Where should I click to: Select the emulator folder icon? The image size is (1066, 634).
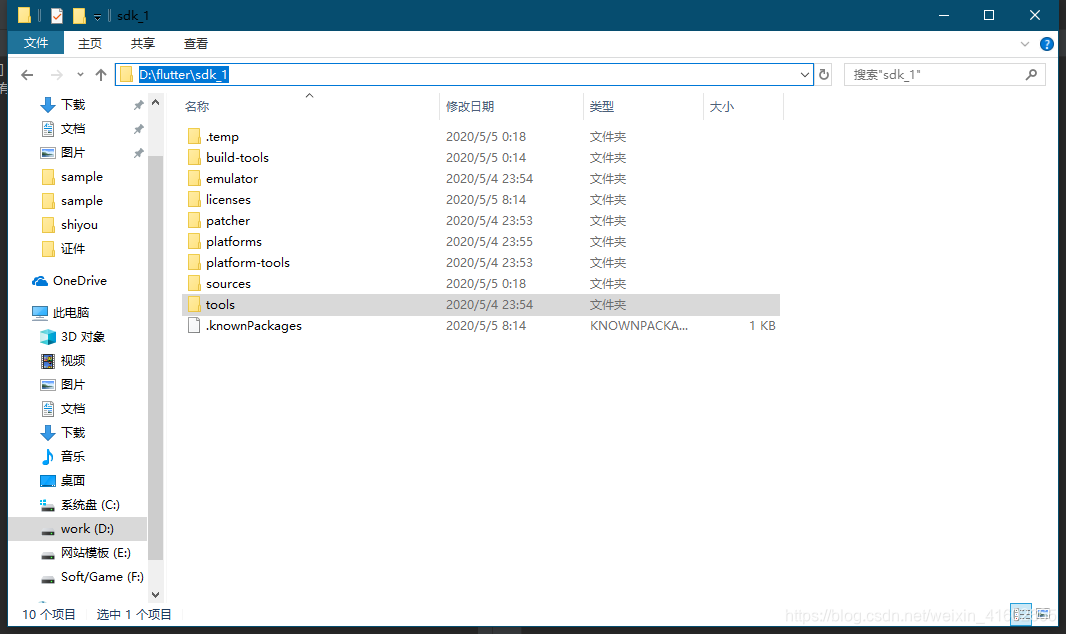(x=194, y=179)
